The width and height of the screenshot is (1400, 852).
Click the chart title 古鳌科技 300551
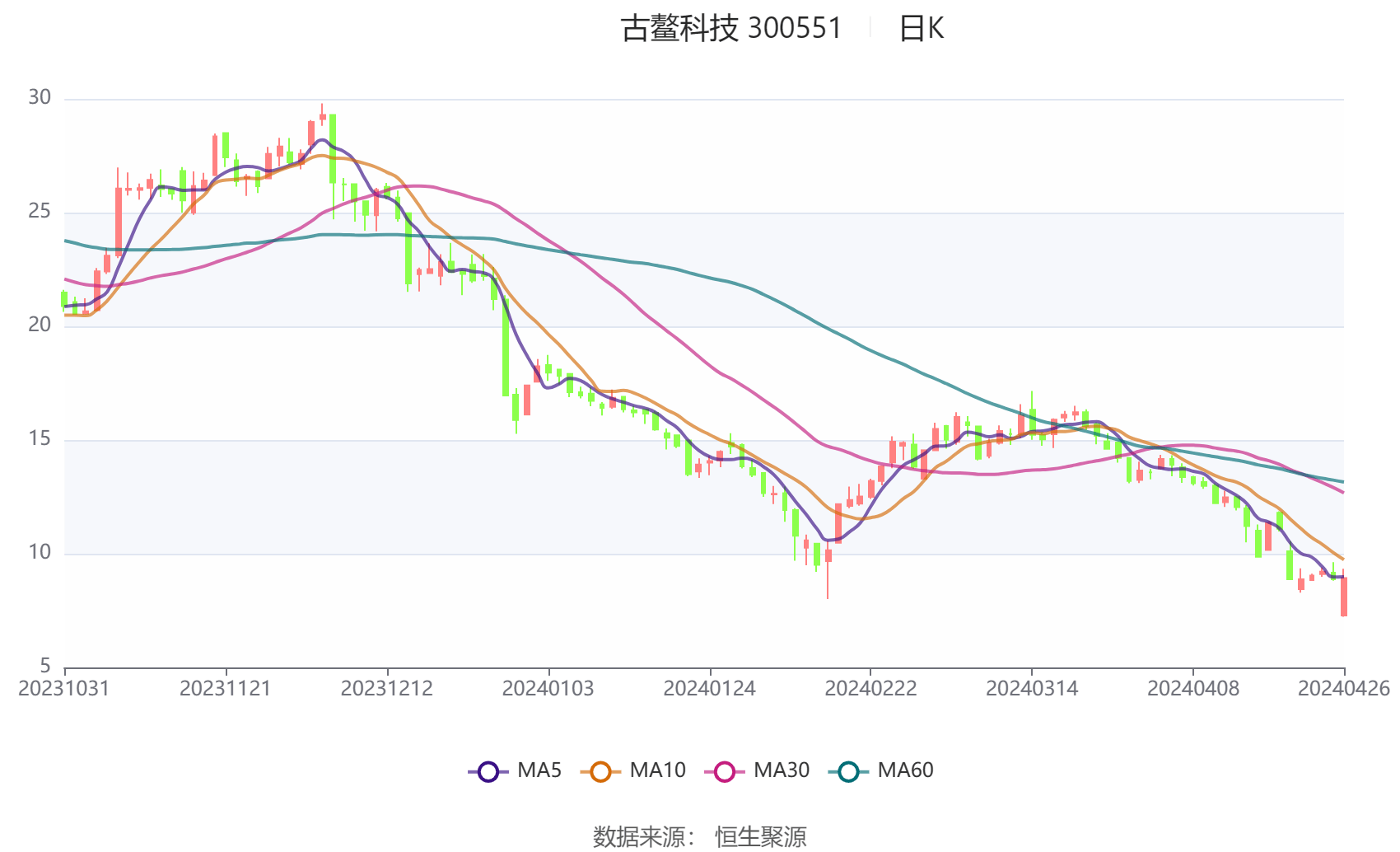pos(731,28)
